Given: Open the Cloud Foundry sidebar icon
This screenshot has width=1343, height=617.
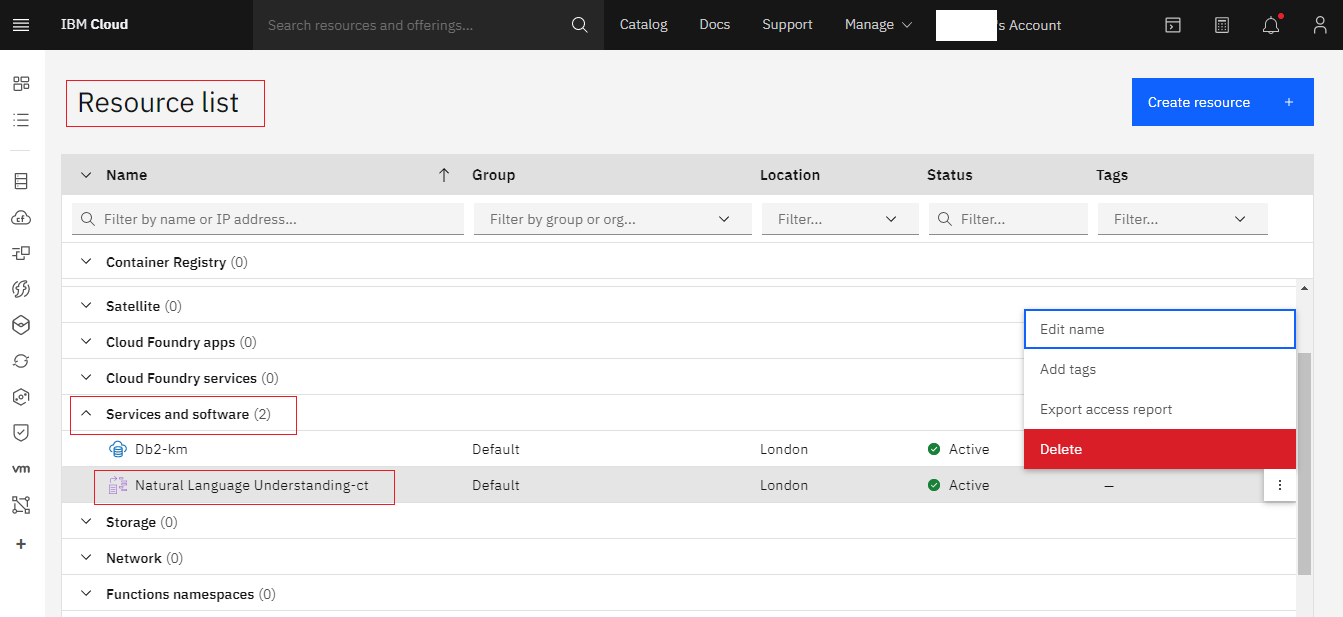Looking at the screenshot, I should click(x=21, y=217).
